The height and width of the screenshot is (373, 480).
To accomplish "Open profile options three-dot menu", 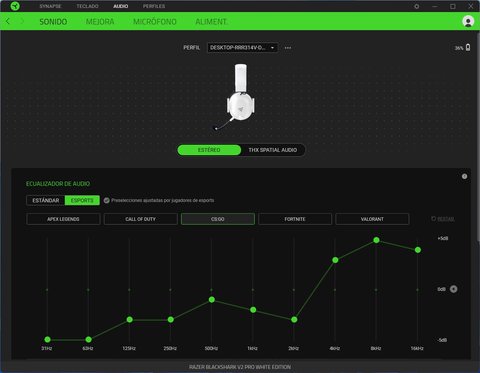I will (x=288, y=48).
